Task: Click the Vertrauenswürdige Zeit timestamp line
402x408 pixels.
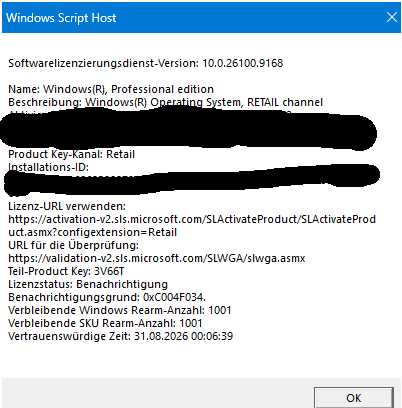Action: [121, 336]
